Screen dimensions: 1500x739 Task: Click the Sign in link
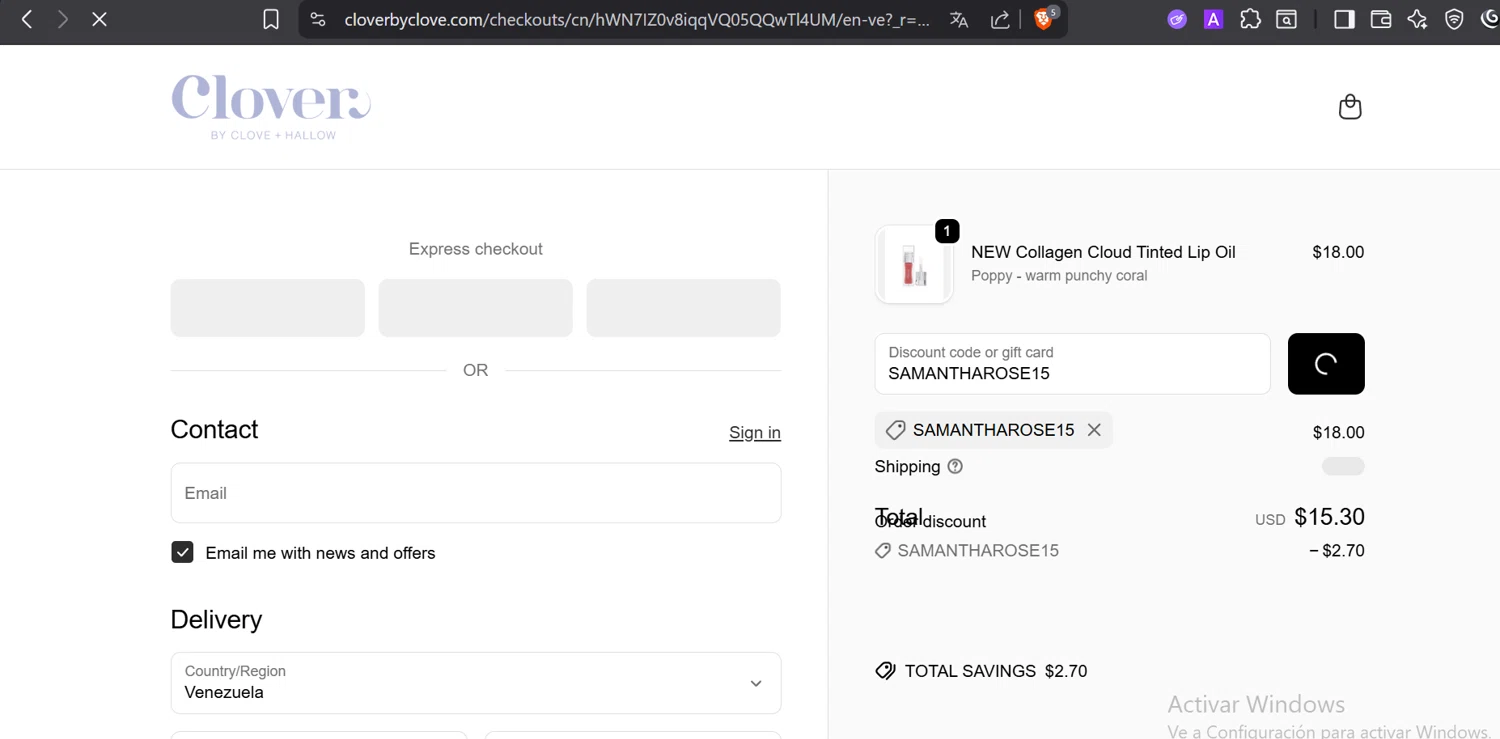(x=755, y=432)
